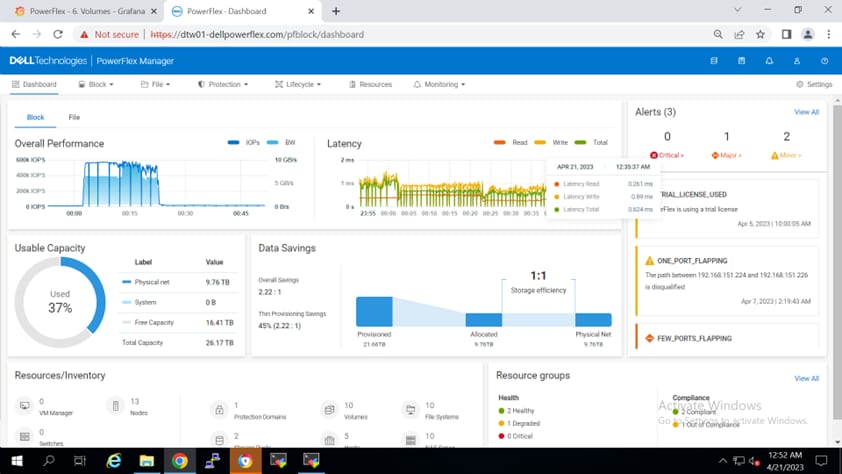Toggle the Read legend in Latency chart

[x=511, y=142]
